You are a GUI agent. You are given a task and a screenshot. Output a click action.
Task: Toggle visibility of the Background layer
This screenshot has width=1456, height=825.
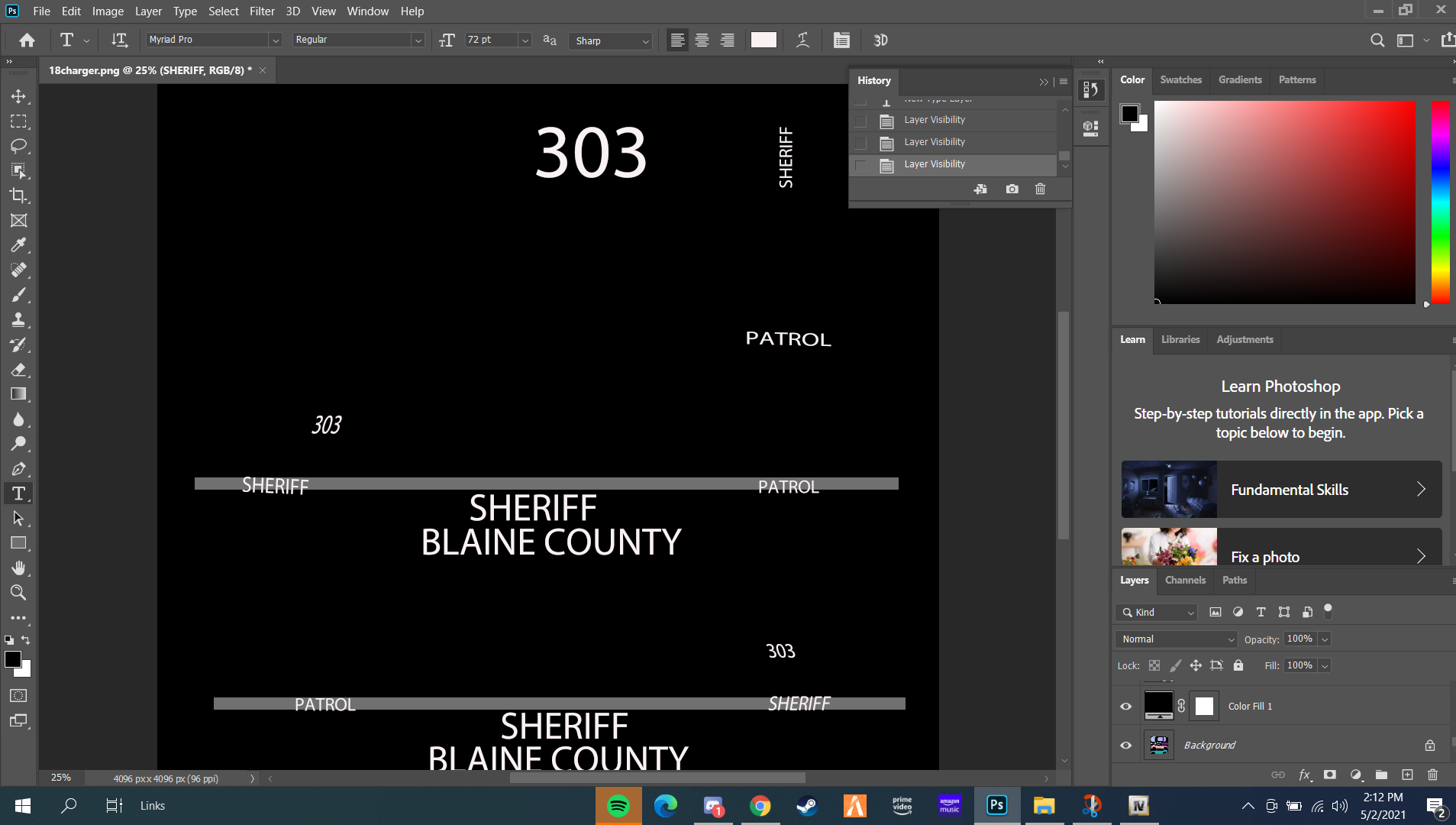[1125, 746]
